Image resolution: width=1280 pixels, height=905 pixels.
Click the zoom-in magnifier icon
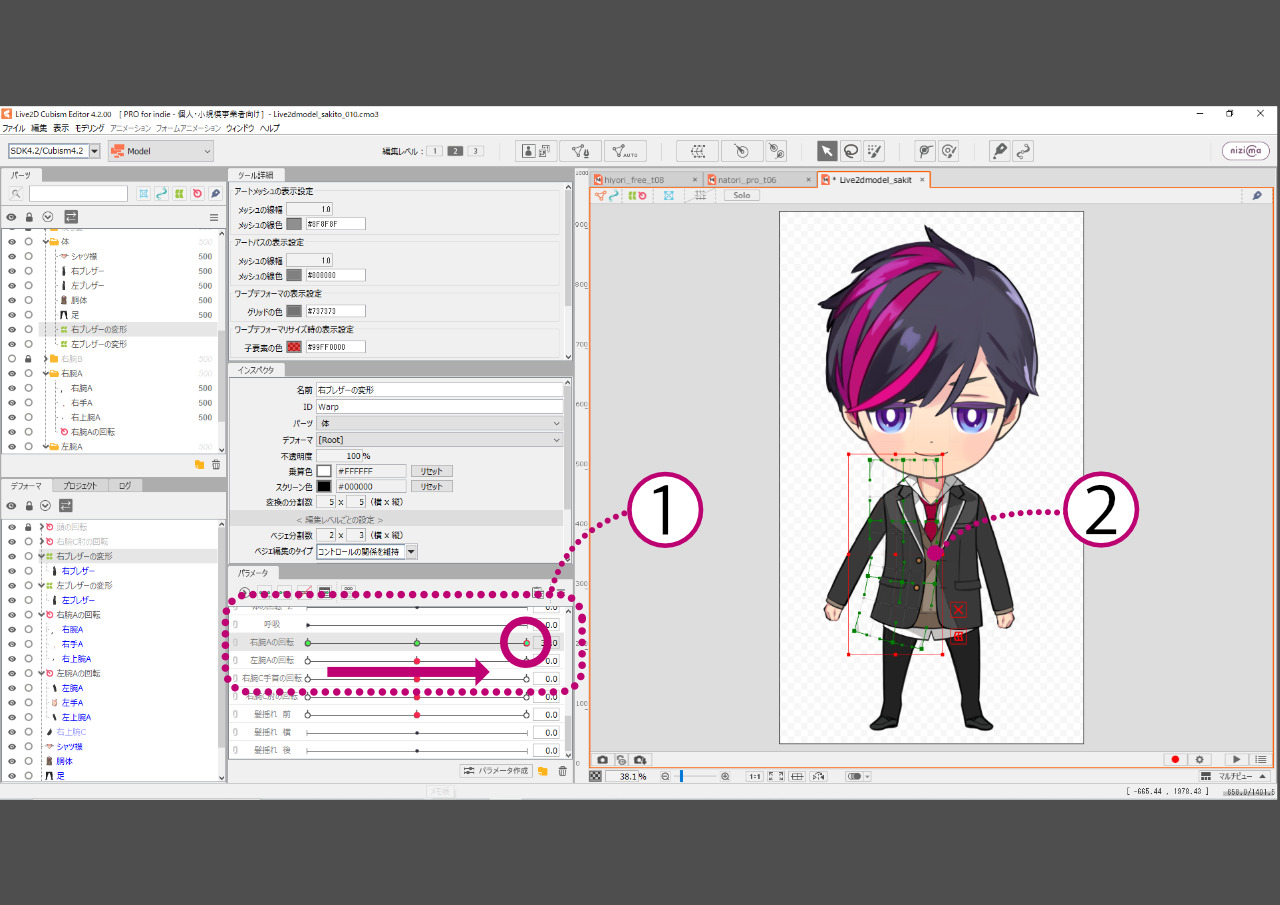(725, 776)
